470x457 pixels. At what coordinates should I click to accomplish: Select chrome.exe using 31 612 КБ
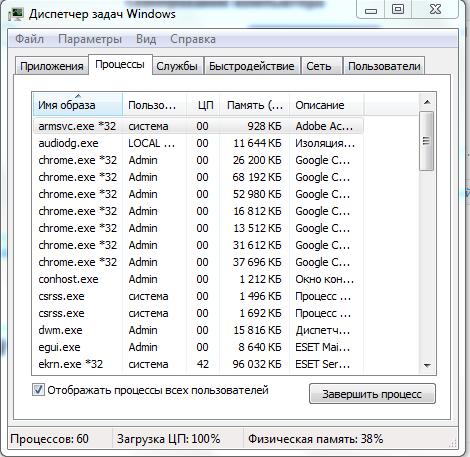pos(198,245)
